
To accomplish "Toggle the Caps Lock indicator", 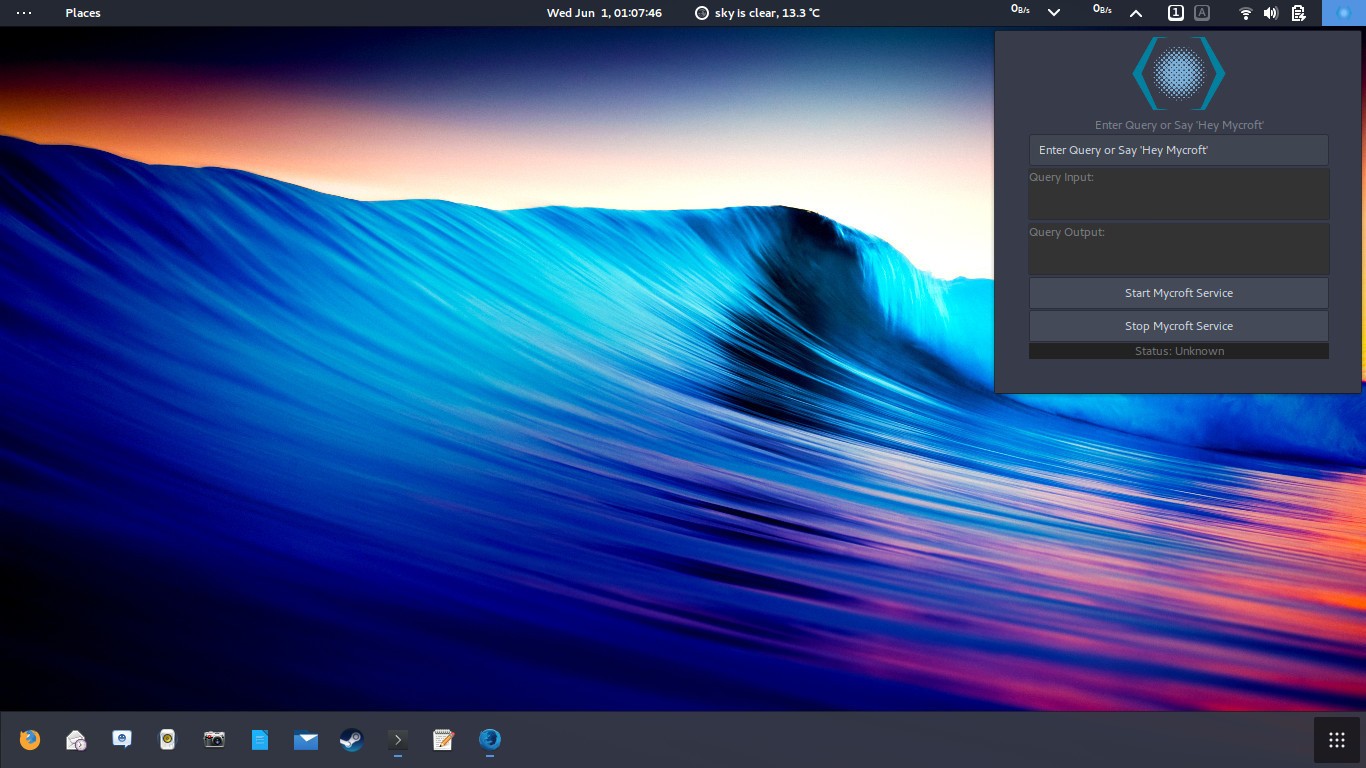I will pos(1202,13).
